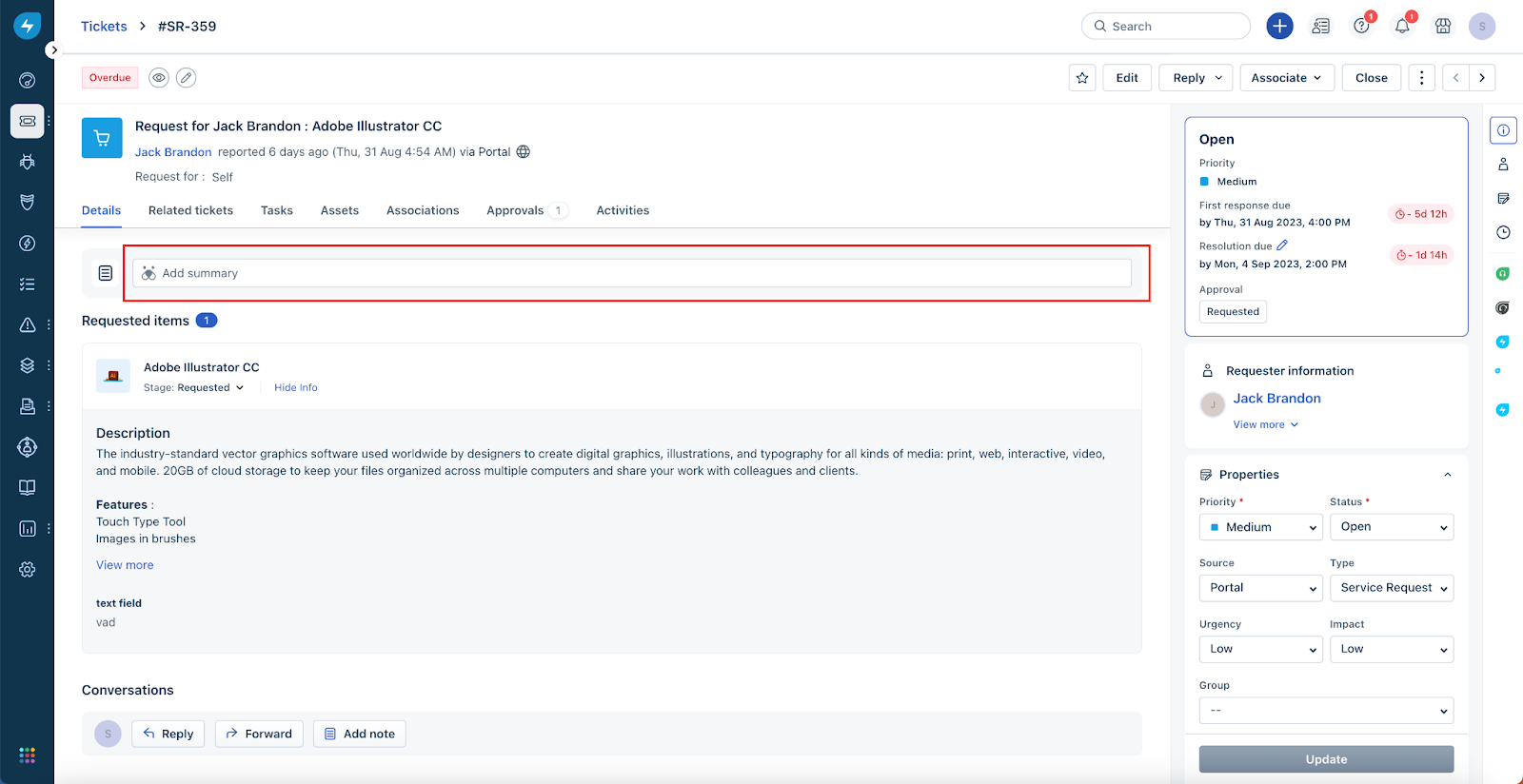Open the Releases lightning icon in sidebar
The height and width of the screenshot is (784, 1523).
click(28, 244)
